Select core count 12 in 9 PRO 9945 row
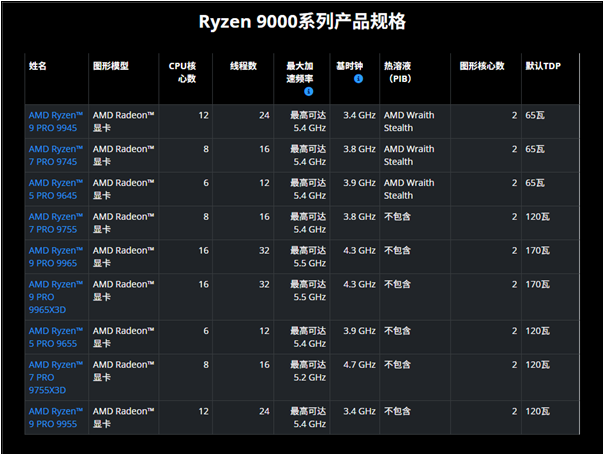This screenshot has width=603, height=454. (x=203, y=115)
